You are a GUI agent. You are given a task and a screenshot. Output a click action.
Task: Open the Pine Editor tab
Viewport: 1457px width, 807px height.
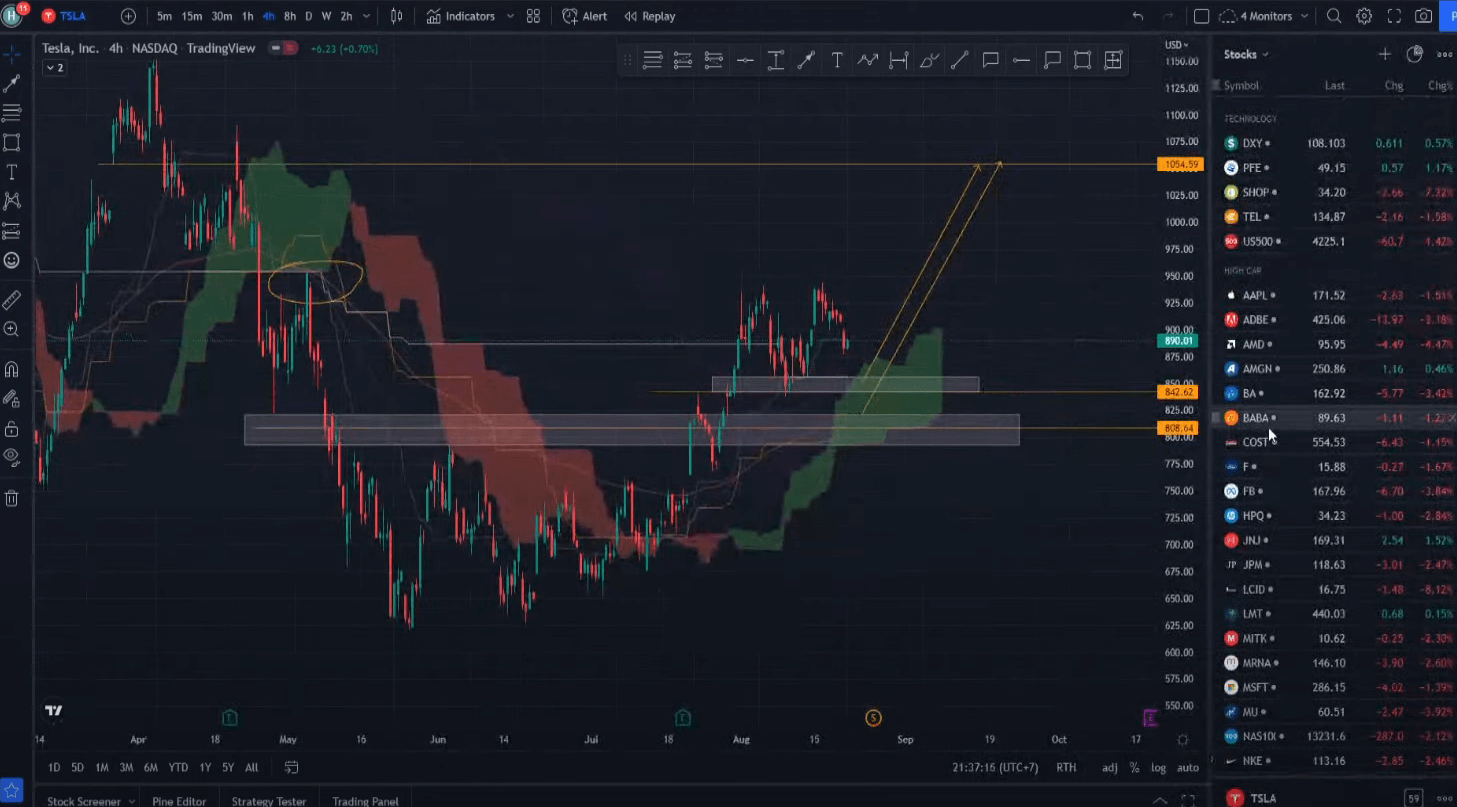[x=179, y=801]
